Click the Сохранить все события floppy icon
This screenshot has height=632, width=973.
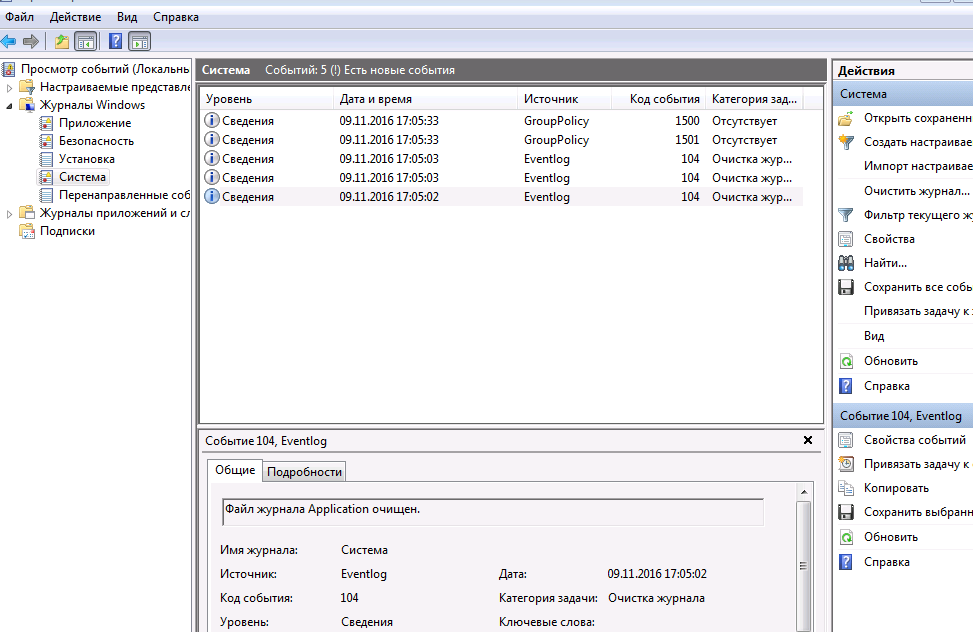coord(846,287)
